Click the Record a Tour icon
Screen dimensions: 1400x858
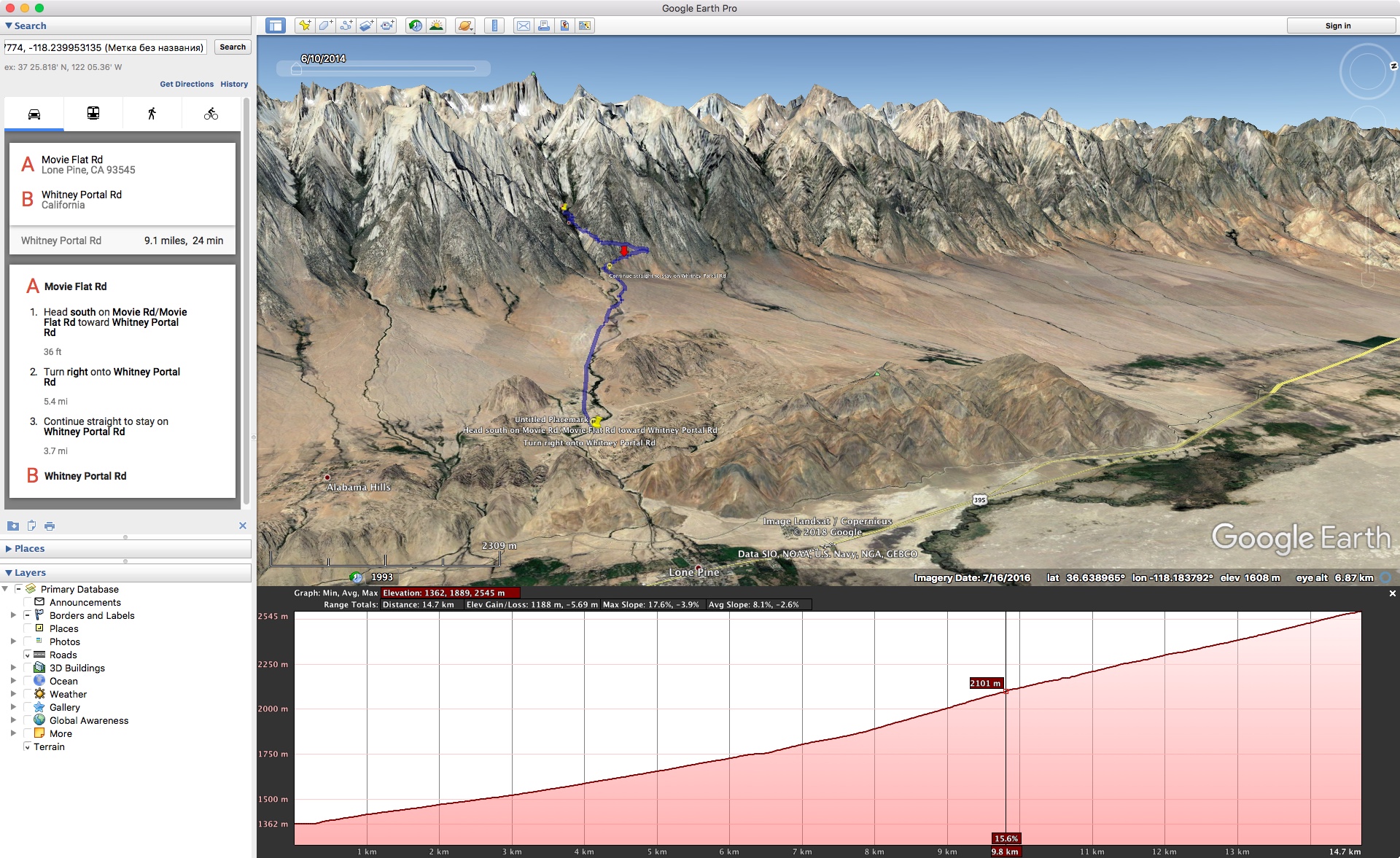387,26
